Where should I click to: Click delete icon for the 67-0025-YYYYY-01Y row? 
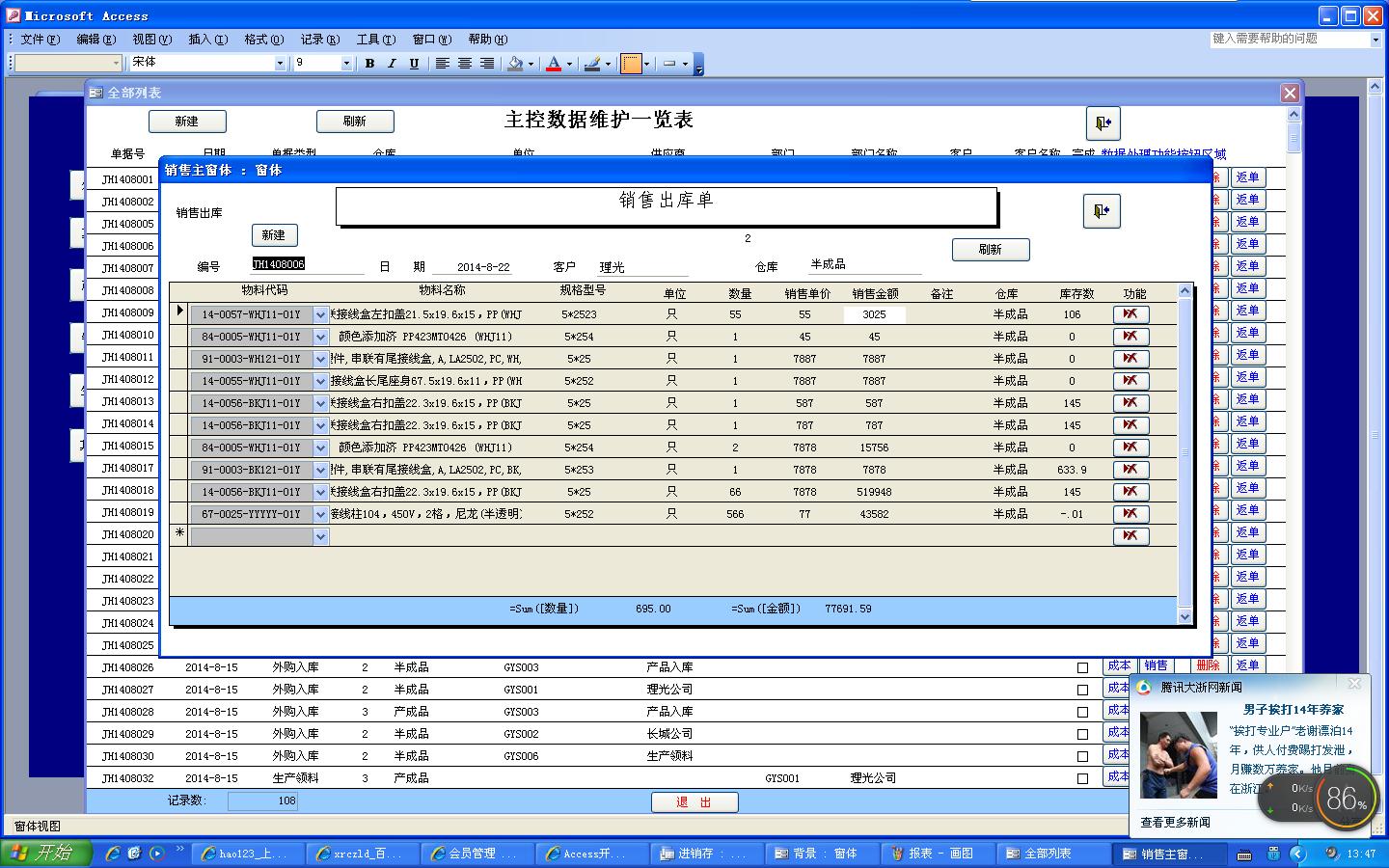(1130, 514)
